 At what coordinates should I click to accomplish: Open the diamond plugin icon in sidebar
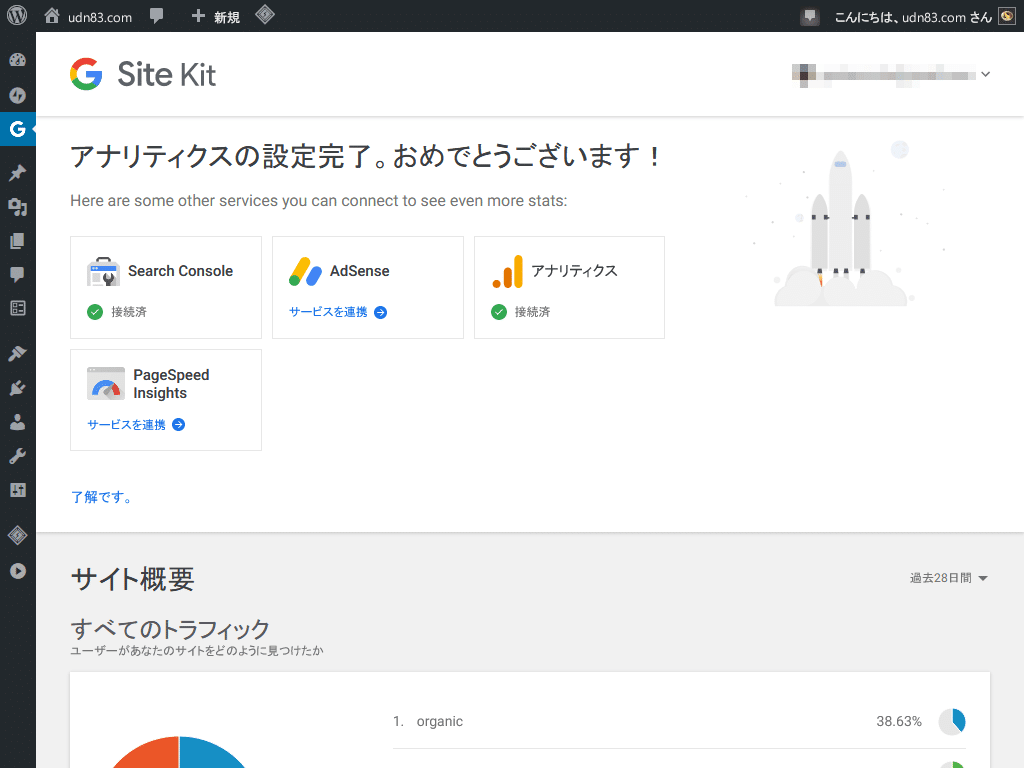(18, 536)
